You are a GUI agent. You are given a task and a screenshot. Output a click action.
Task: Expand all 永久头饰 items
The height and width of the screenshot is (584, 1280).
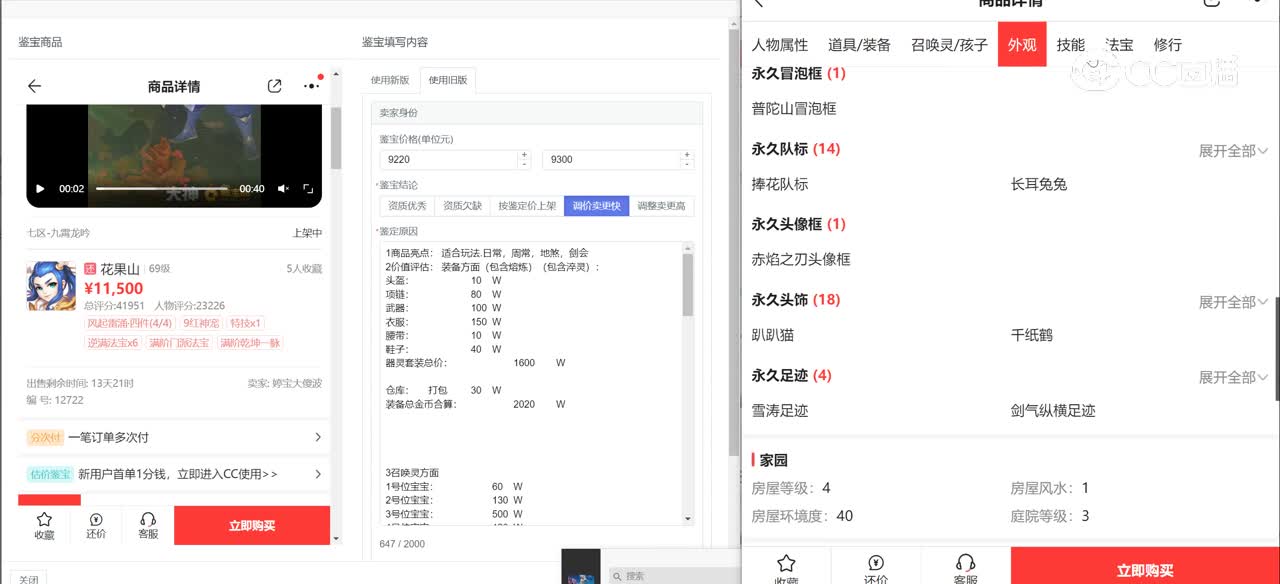click(1233, 302)
